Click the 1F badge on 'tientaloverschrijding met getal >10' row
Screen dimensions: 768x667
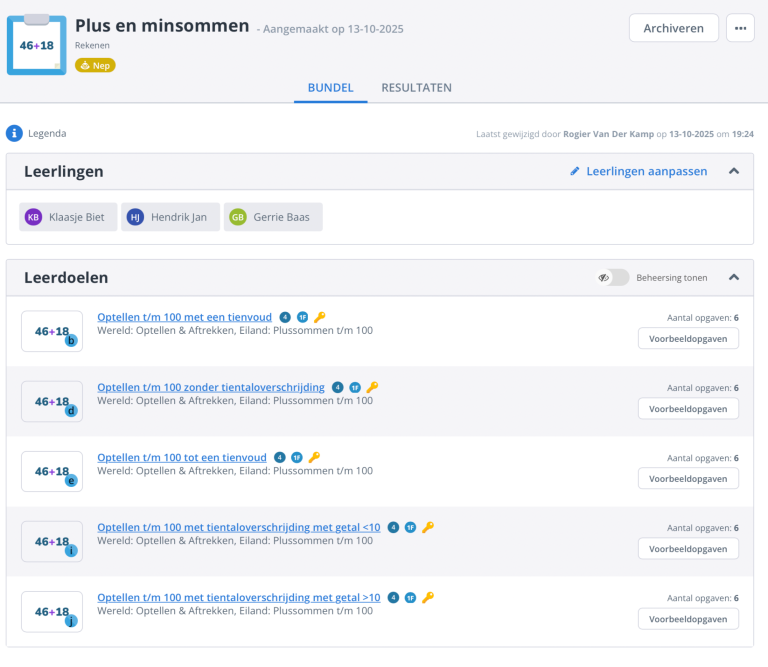tap(410, 597)
